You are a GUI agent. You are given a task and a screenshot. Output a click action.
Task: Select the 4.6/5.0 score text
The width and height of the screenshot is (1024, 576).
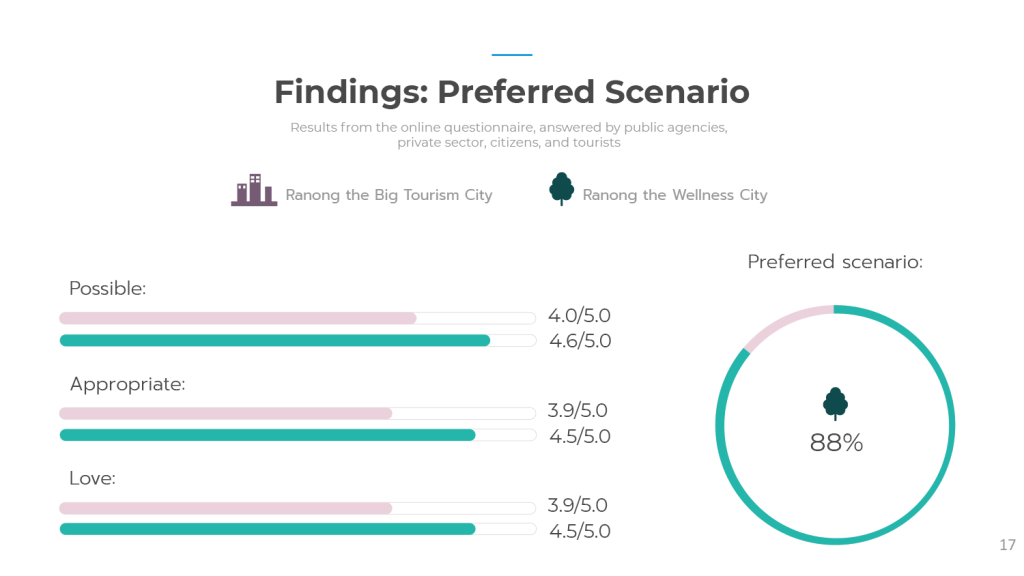580,341
